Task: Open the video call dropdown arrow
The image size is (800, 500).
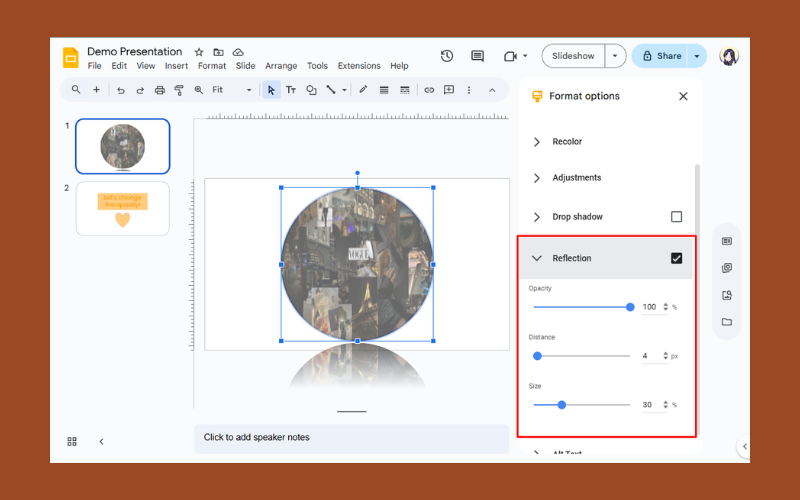Action: click(x=525, y=56)
